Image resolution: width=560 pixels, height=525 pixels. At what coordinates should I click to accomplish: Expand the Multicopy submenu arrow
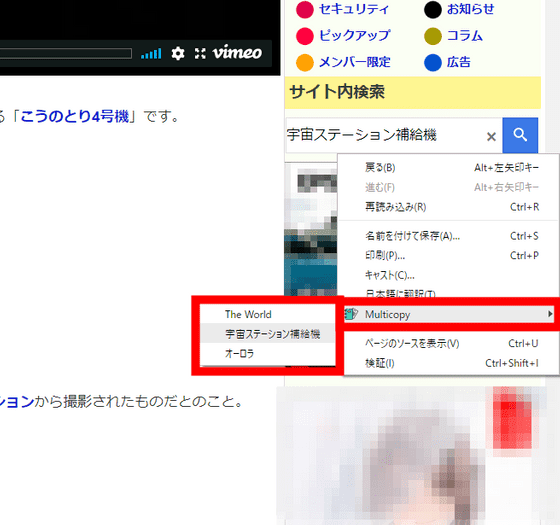550,314
